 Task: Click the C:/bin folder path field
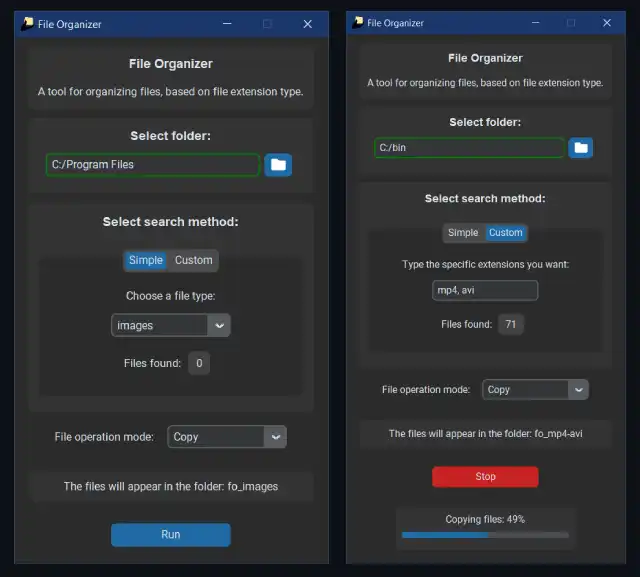point(469,148)
